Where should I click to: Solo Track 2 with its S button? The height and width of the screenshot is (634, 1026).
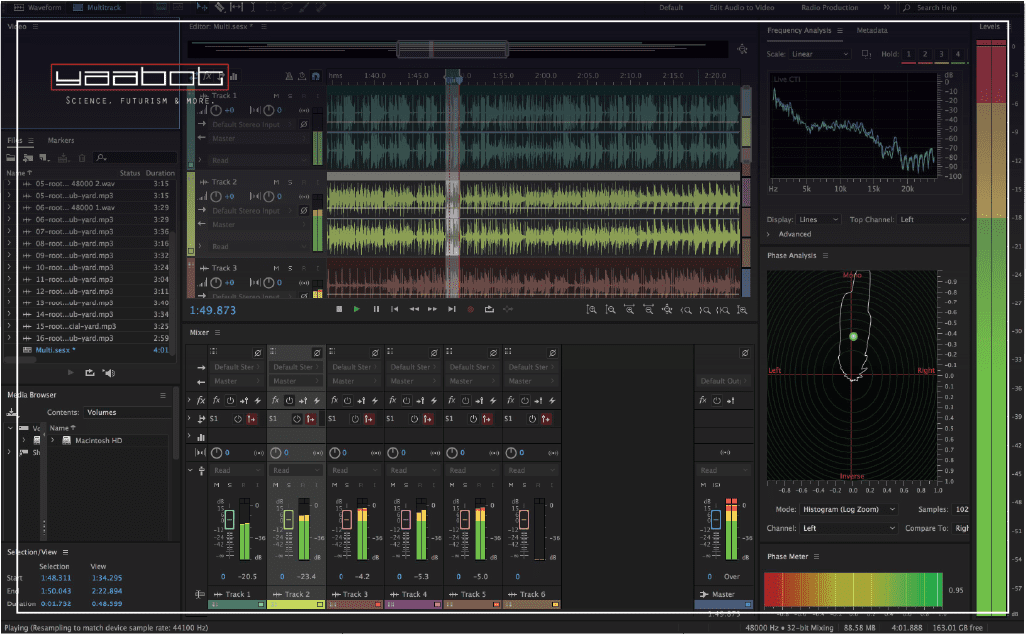tap(289, 181)
